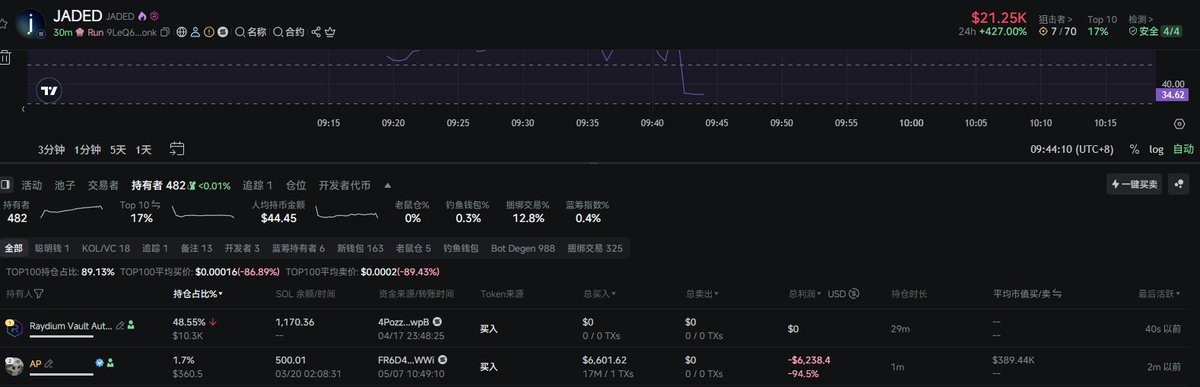Filter holders by 全部
The height and width of the screenshot is (387, 1200).
tap(13, 247)
